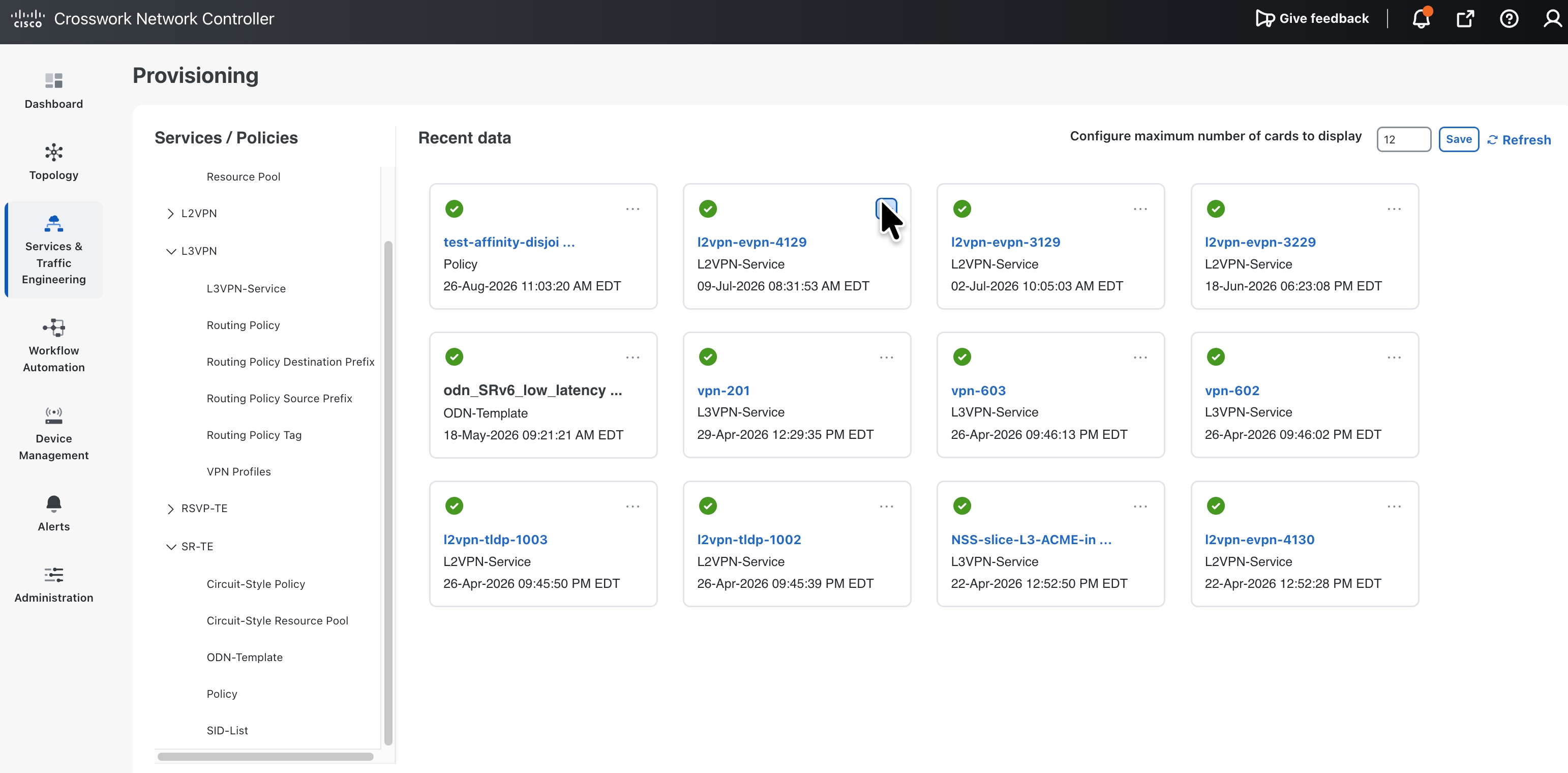Click the maximum cards number field
Image resolution: width=1568 pixels, height=773 pixels.
tap(1404, 139)
